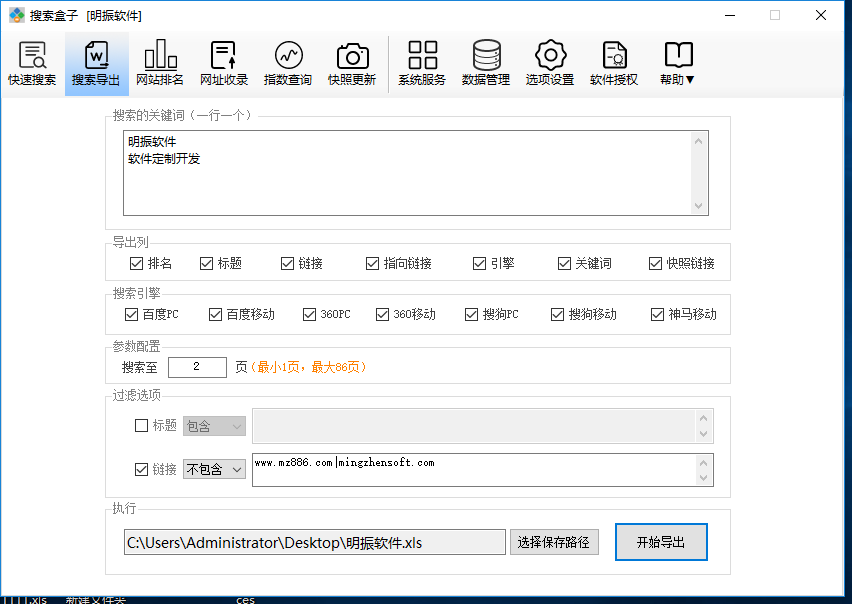Select the 网站排名 site ranking tool

click(159, 63)
